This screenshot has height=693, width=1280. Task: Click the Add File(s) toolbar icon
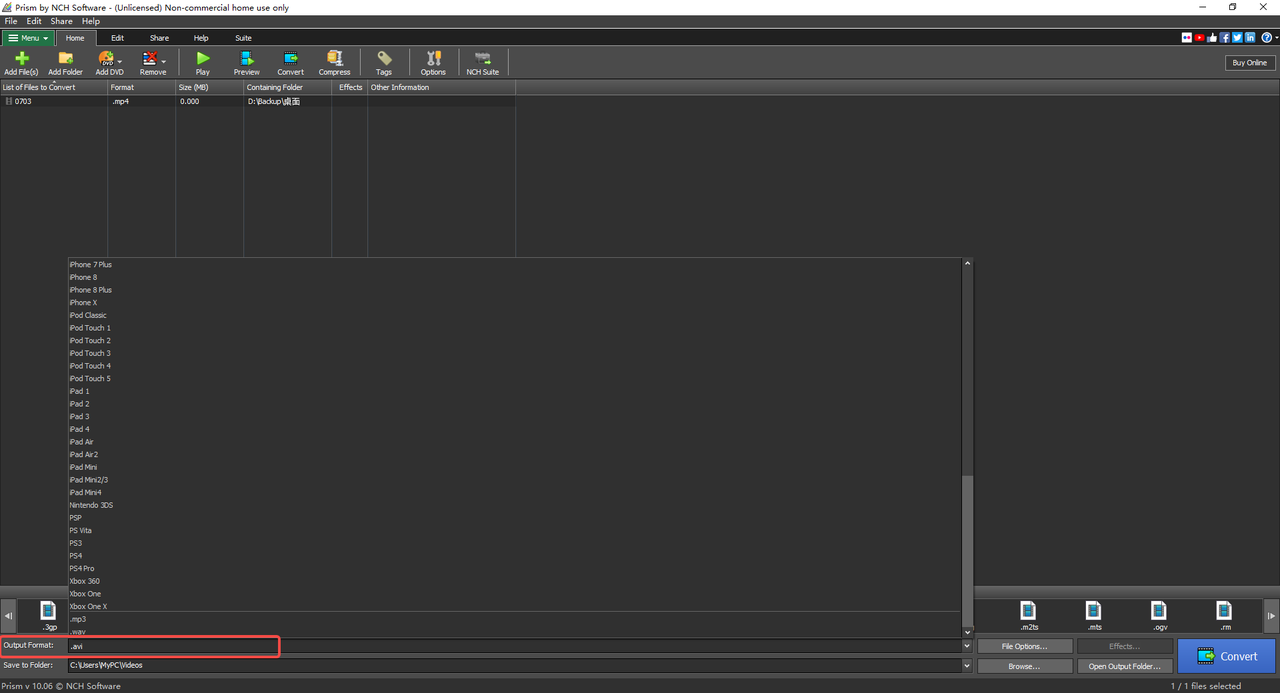(x=21, y=63)
